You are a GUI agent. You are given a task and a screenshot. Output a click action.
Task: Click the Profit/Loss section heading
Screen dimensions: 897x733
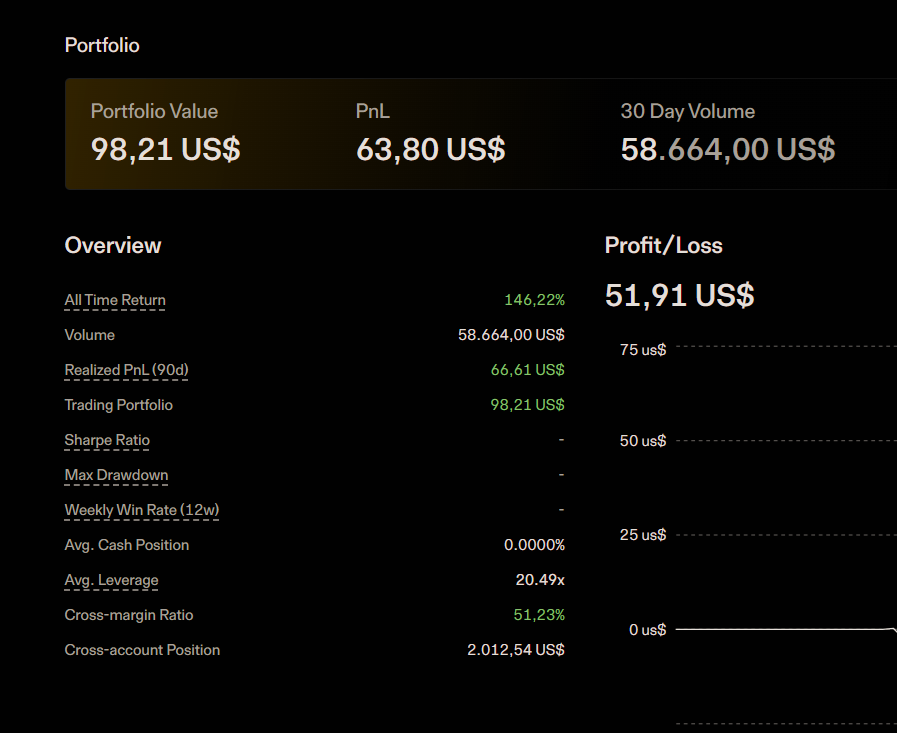point(664,245)
